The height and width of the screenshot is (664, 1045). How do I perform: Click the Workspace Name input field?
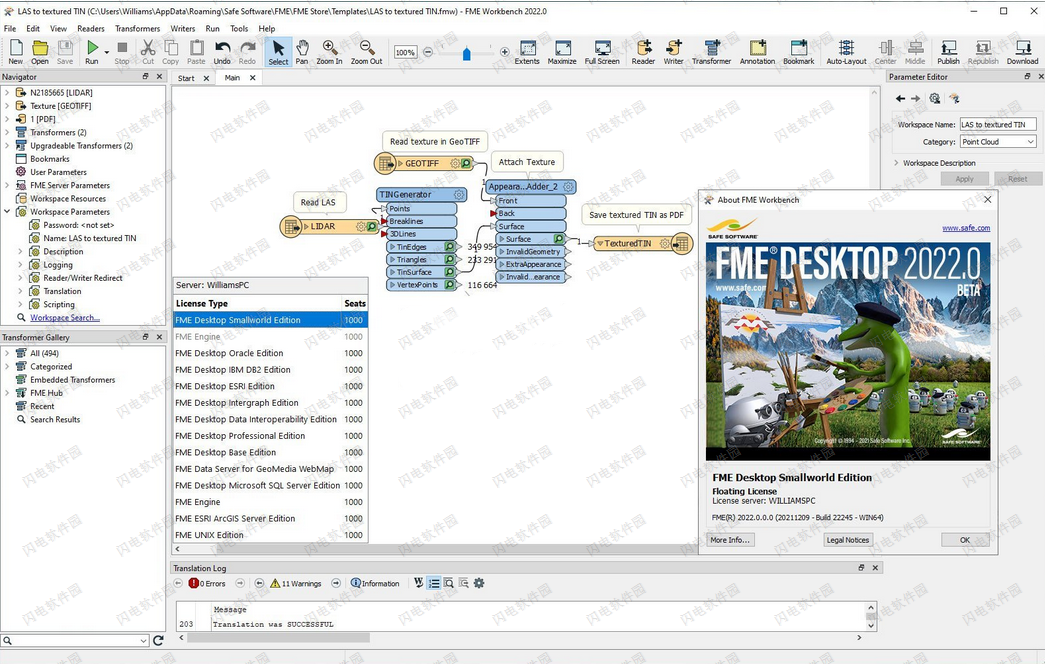[998, 125]
